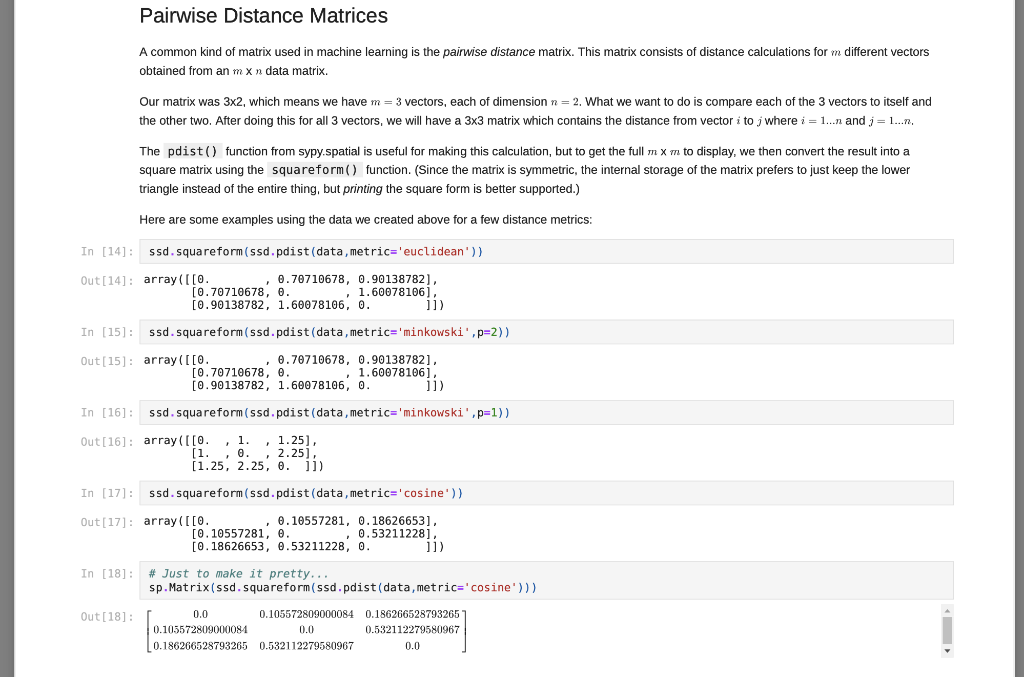Viewport: 1024px width, 677px height.
Task: Click the Out[17] cosine distance output
Action: [x=290, y=533]
